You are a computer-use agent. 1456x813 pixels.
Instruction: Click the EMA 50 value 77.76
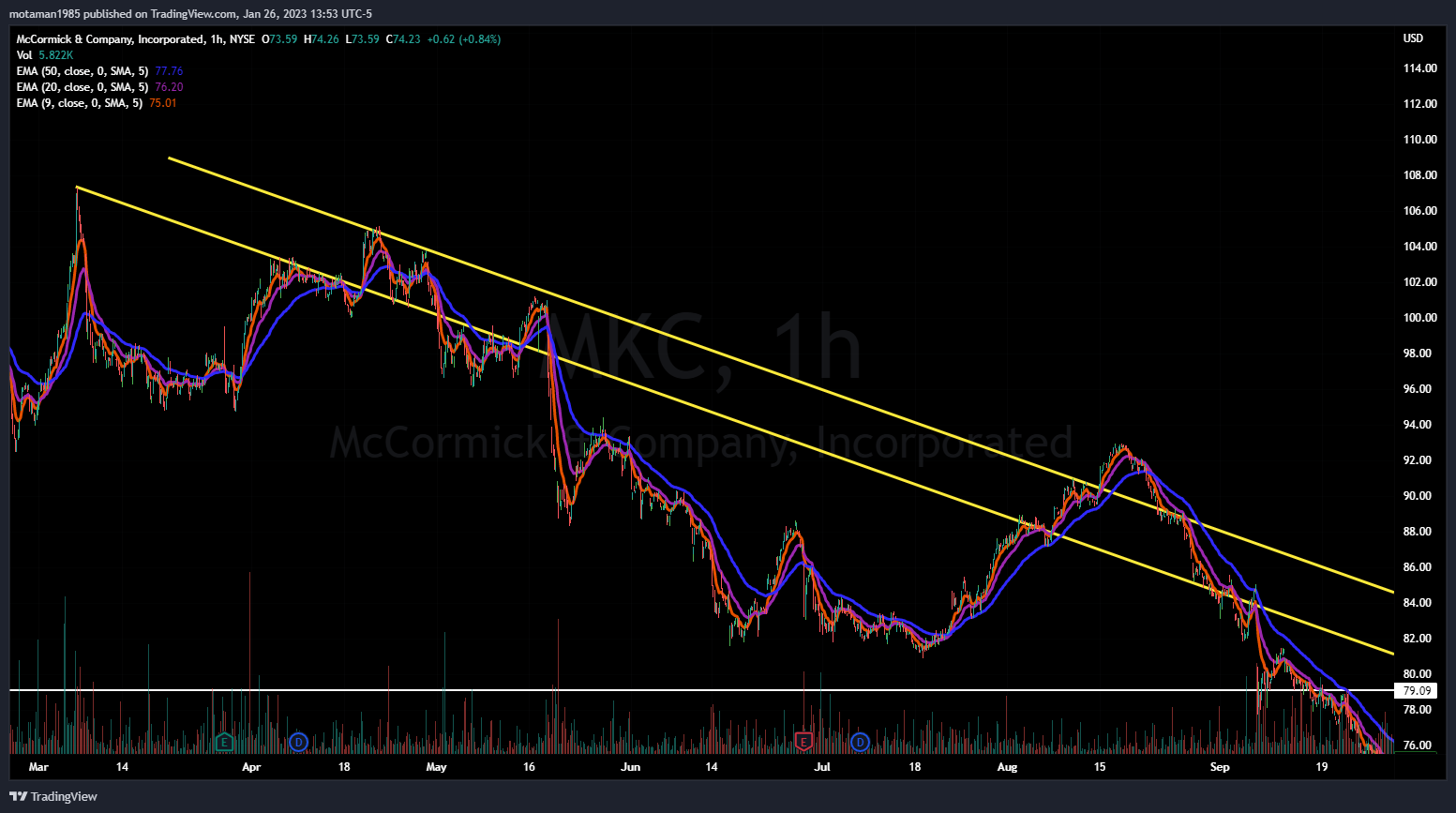point(169,71)
